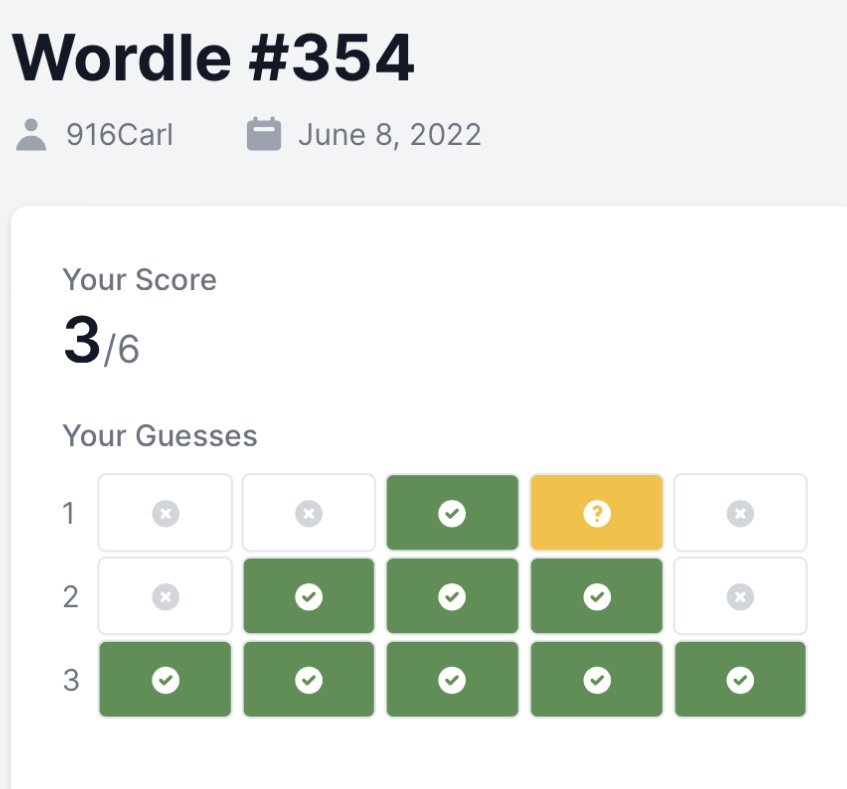Viewport: 847px width, 789px height.
Task: Click the fourth green check in guess 2
Action: [596, 596]
